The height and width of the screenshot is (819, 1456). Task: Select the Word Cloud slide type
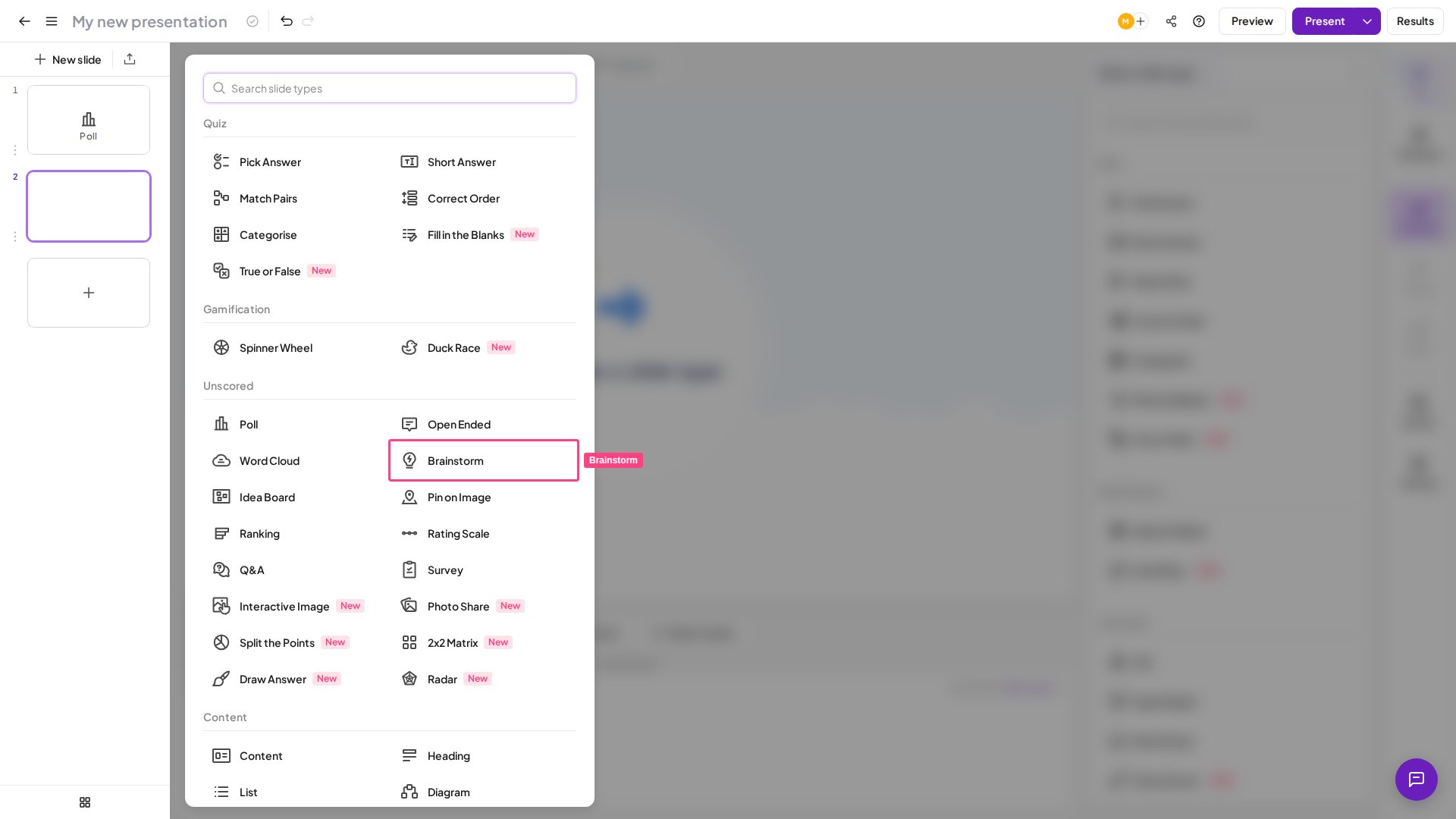point(295,461)
